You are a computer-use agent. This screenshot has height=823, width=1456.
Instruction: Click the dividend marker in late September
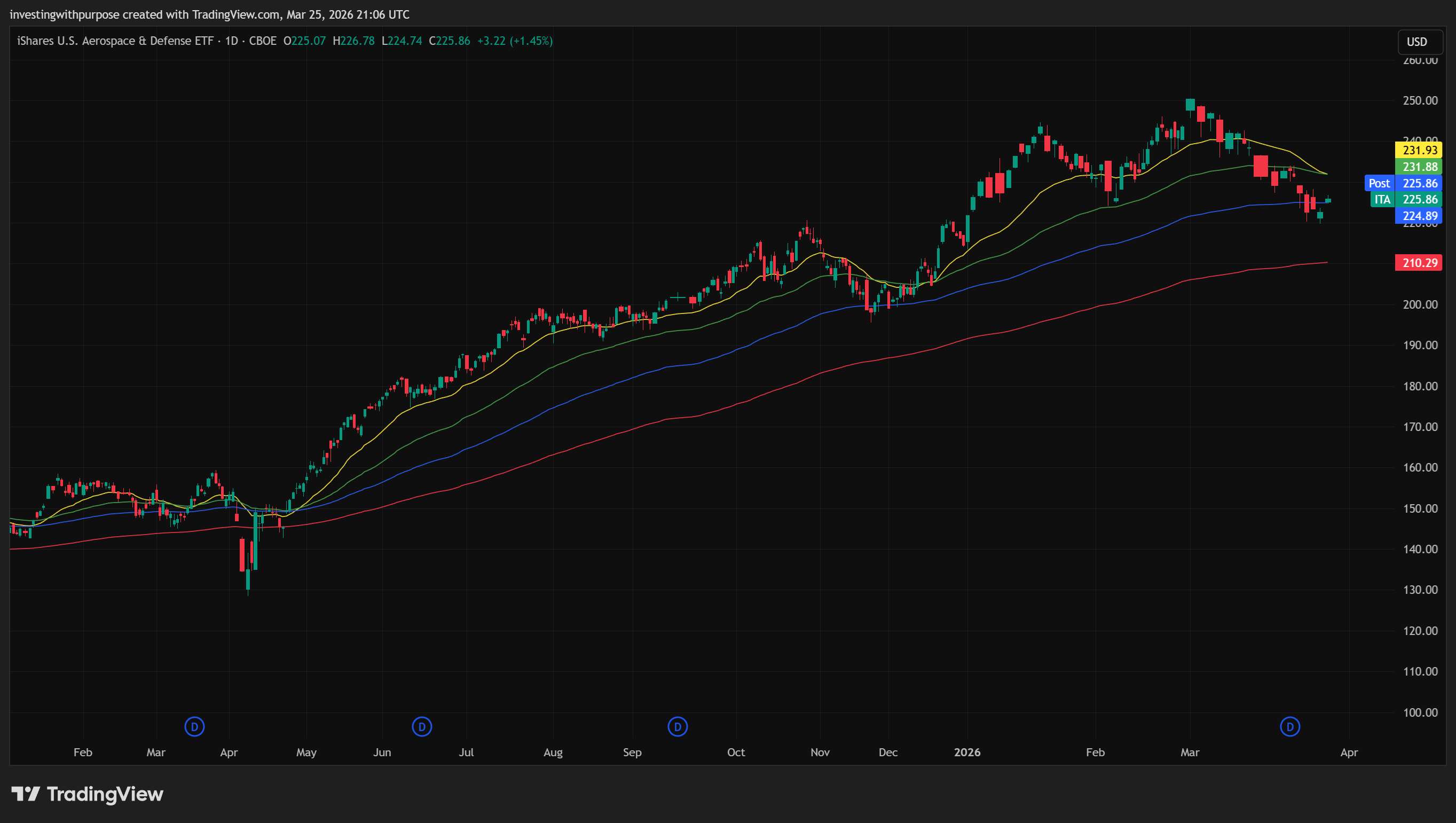tap(677, 726)
